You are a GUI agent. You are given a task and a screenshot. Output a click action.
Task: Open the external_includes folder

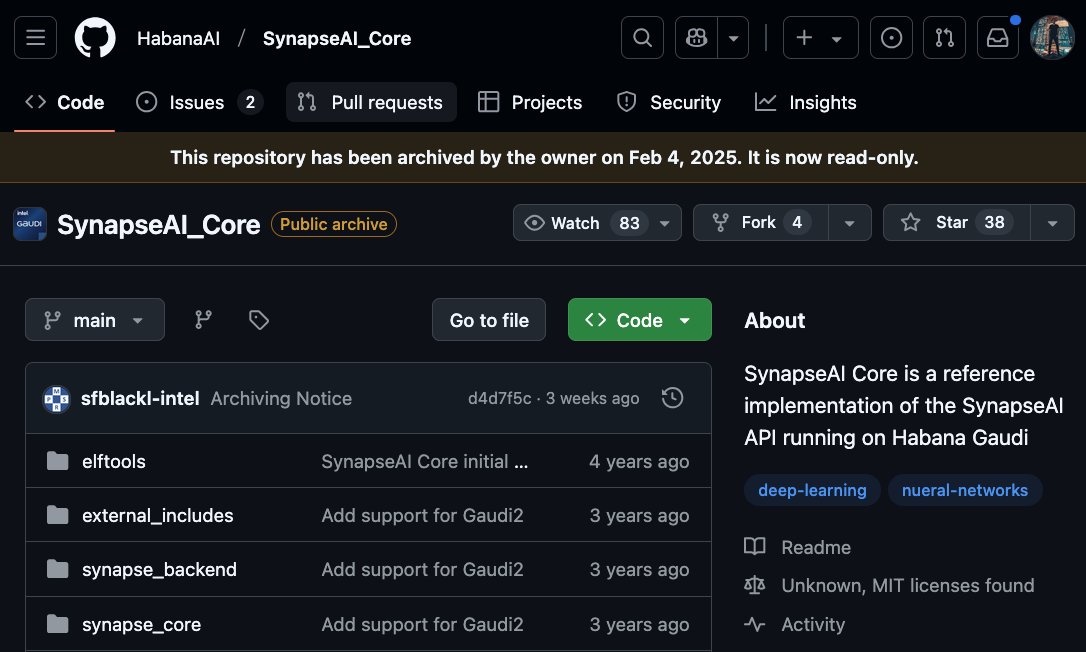pyautogui.click(x=157, y=516)
